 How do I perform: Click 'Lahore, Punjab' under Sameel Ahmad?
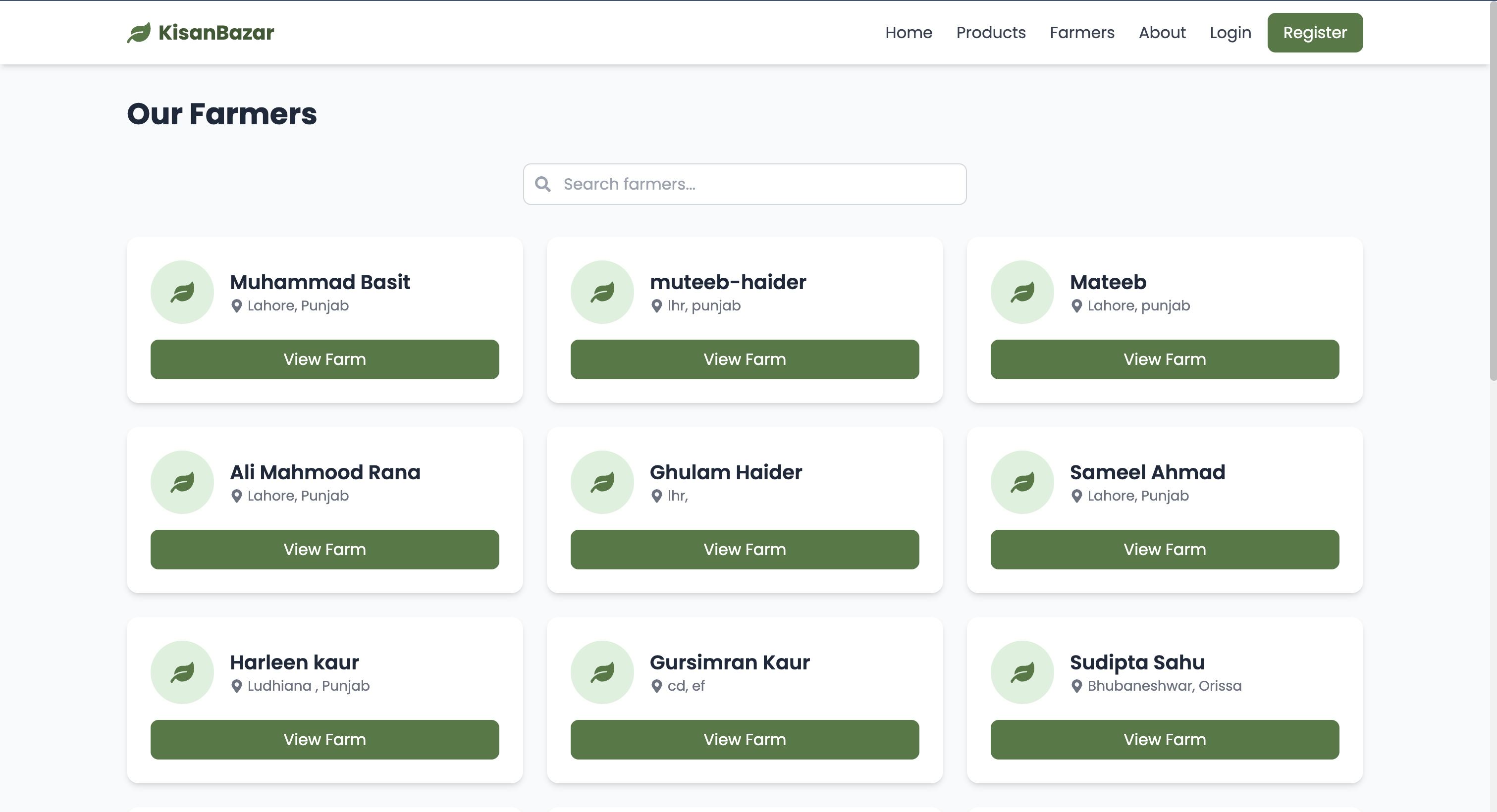click(x=1138, y=496)
